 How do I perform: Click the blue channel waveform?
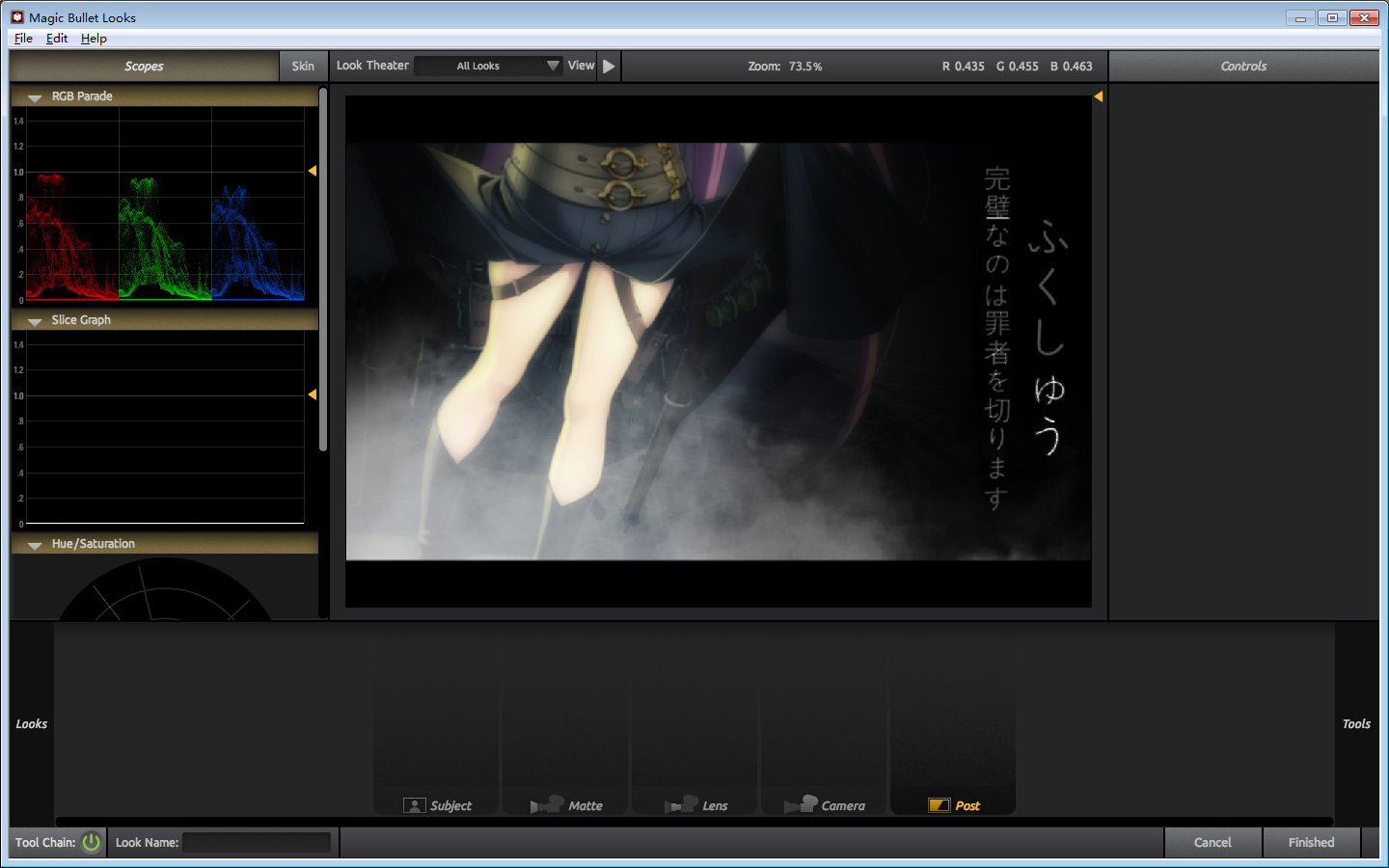pos(258,241)
